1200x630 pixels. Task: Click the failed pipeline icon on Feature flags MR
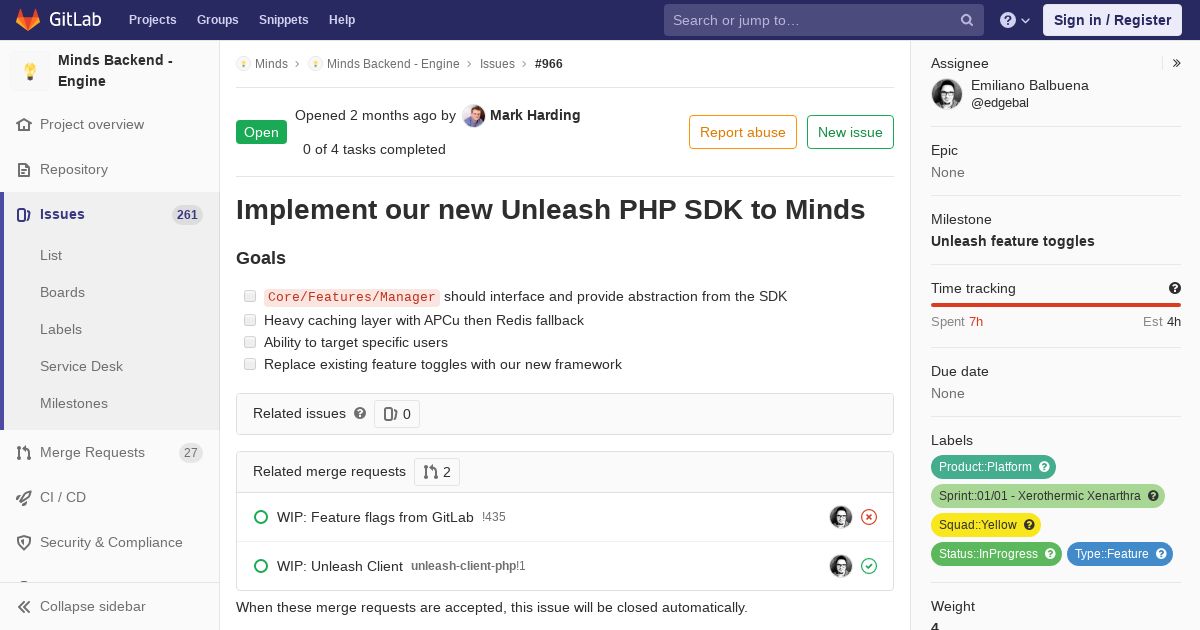click(869, 517)
